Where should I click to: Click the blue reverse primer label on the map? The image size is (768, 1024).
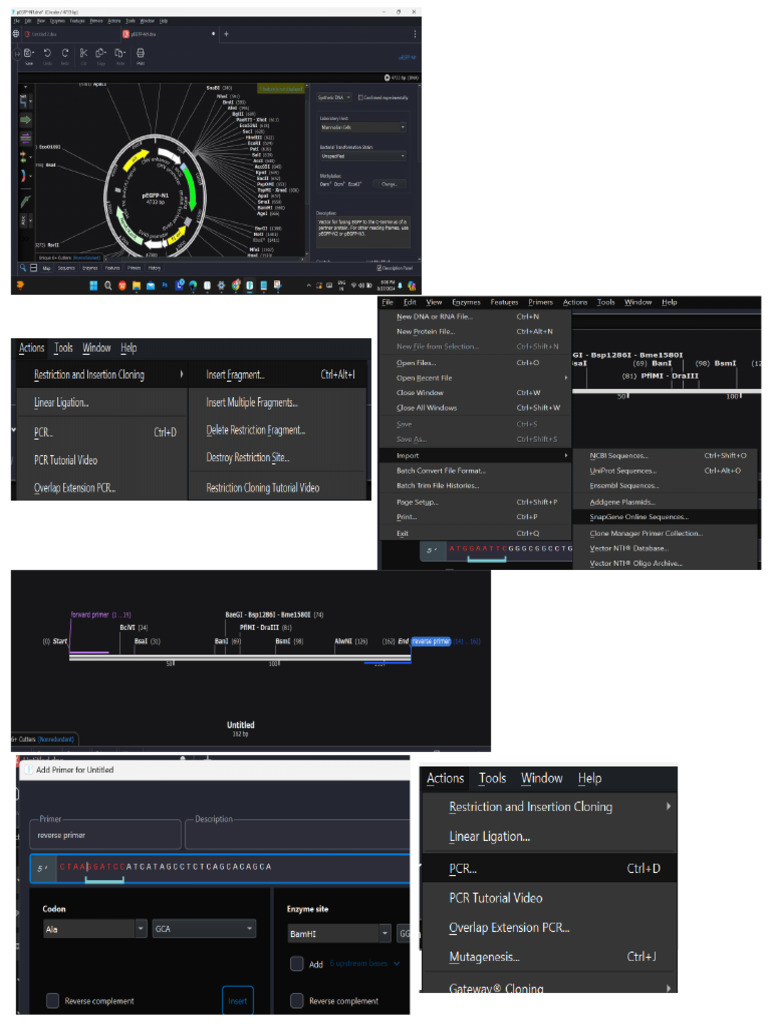(x=431, y=641)
